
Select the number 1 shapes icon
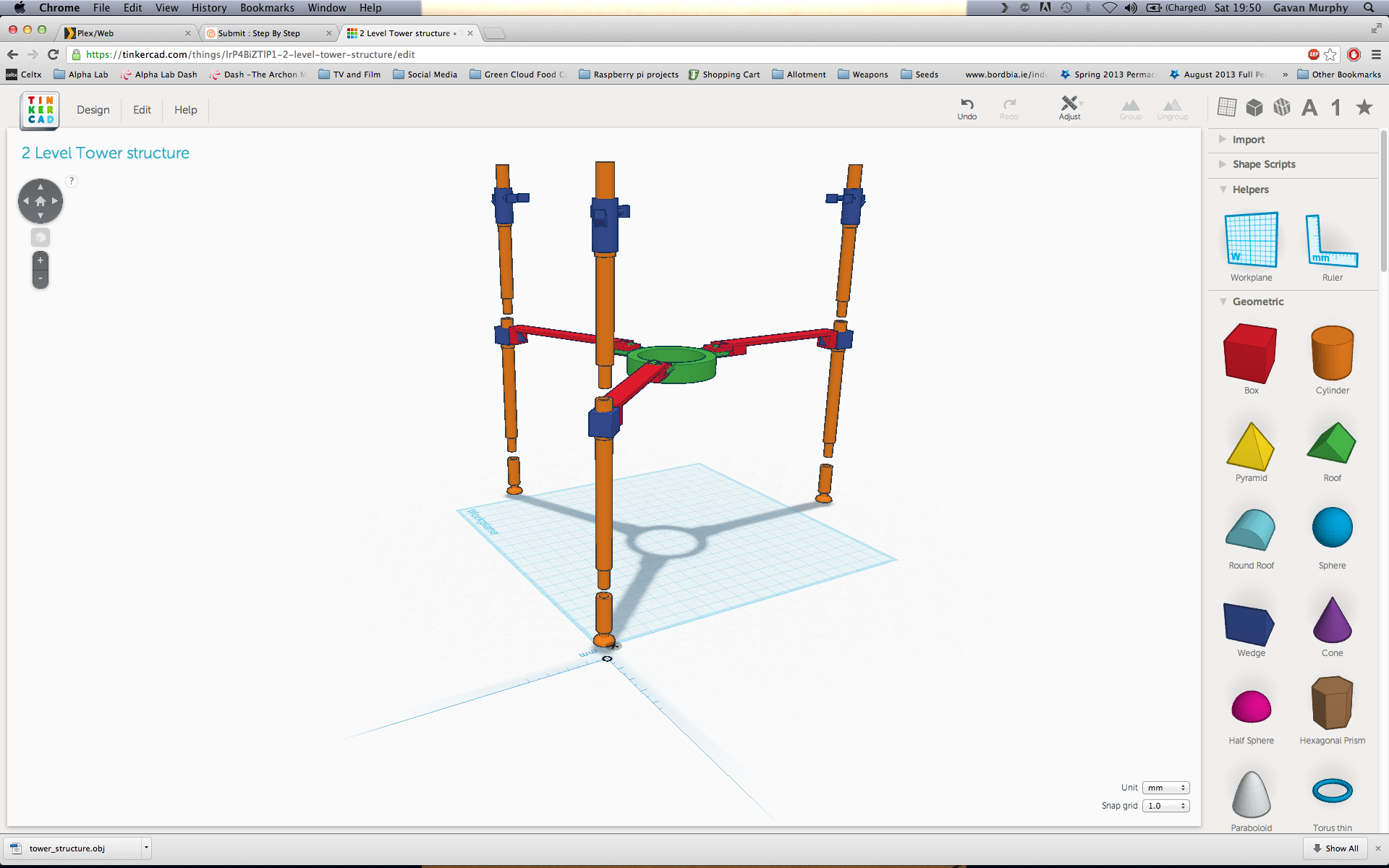[1336, 108]
